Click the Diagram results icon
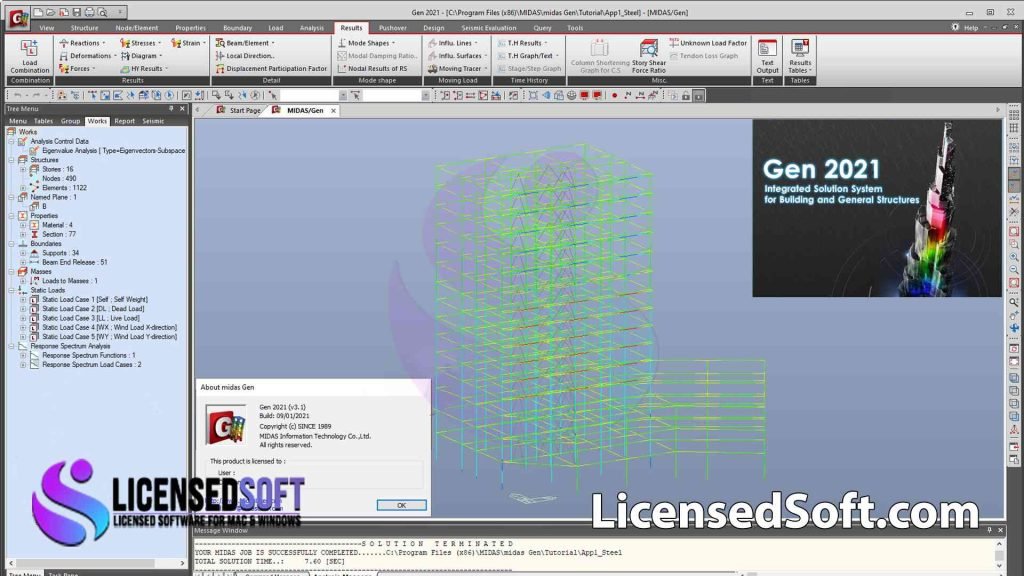This screenshot has width=1024, height=576. (x=125, y=56)
